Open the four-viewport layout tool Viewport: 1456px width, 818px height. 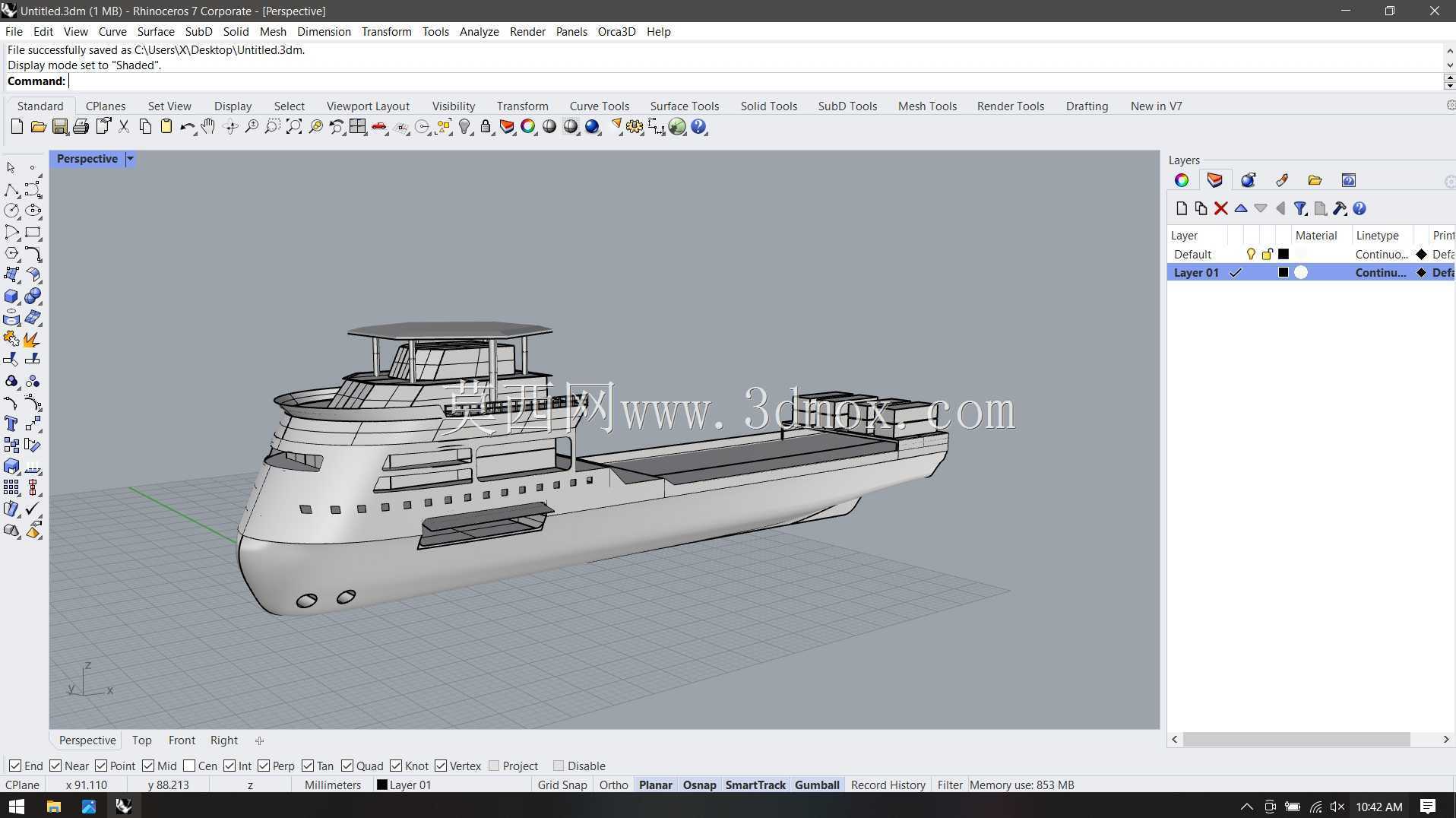coord(358,127)
